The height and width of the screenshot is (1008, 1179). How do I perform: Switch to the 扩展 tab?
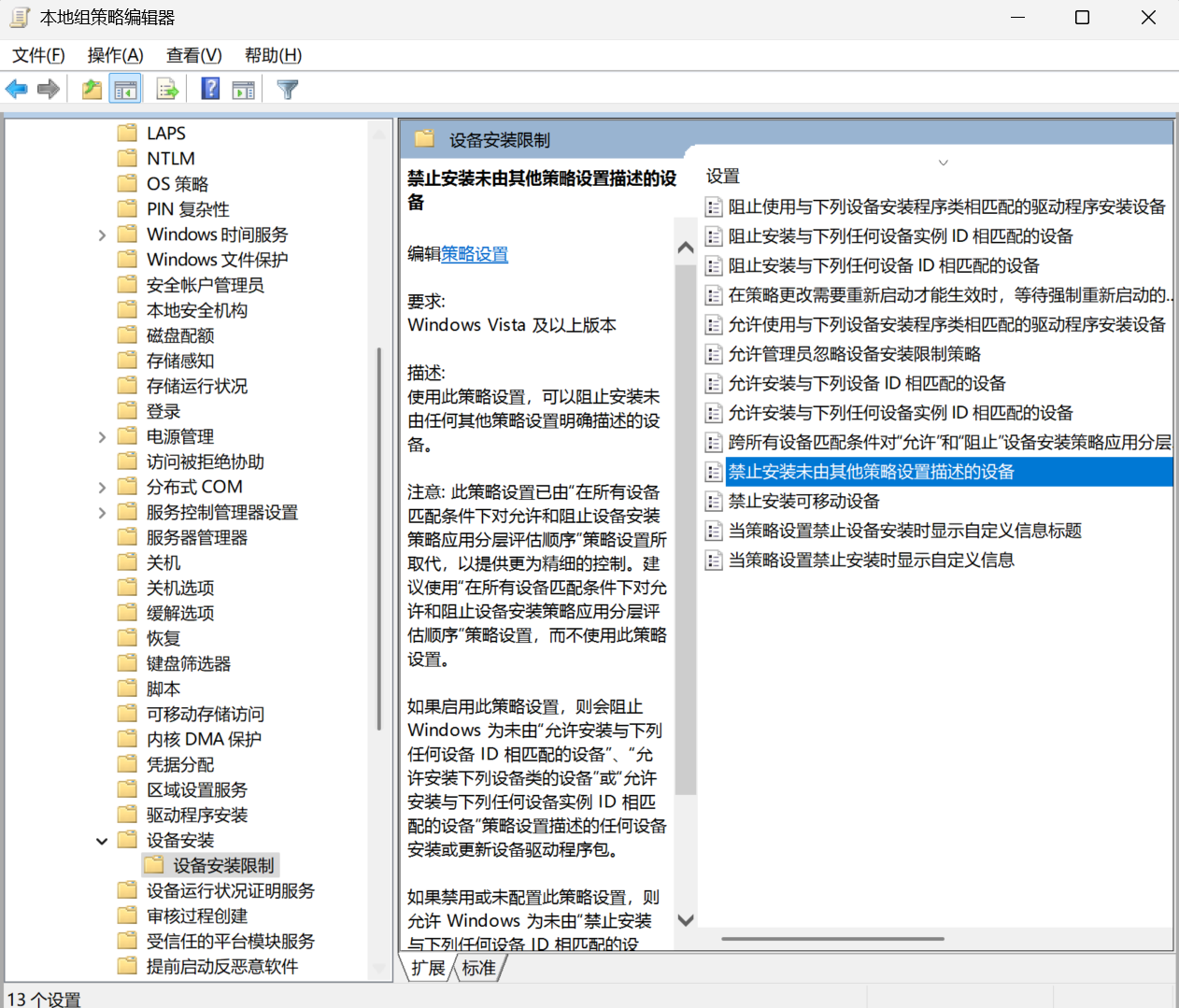[428, 968]
